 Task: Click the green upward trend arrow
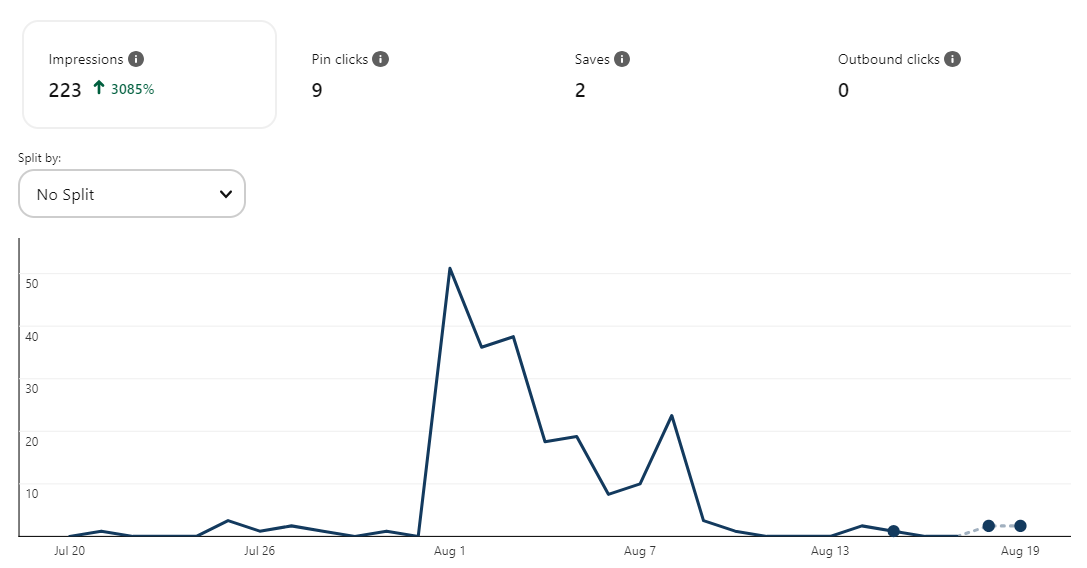pyautogui.click(x=98, y=88)
